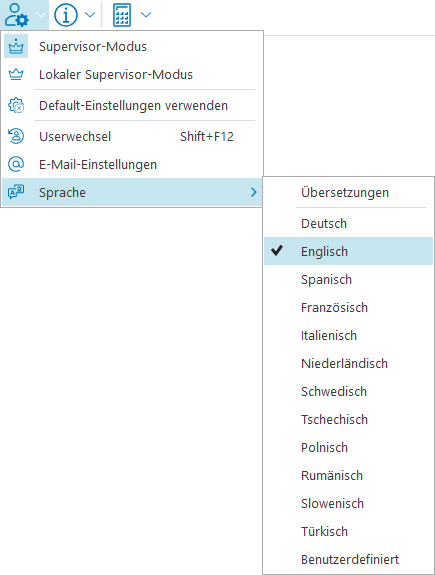Click the Lokaler Supervisor-Modus crown icon
435x575 pixels.
point(16,74)
